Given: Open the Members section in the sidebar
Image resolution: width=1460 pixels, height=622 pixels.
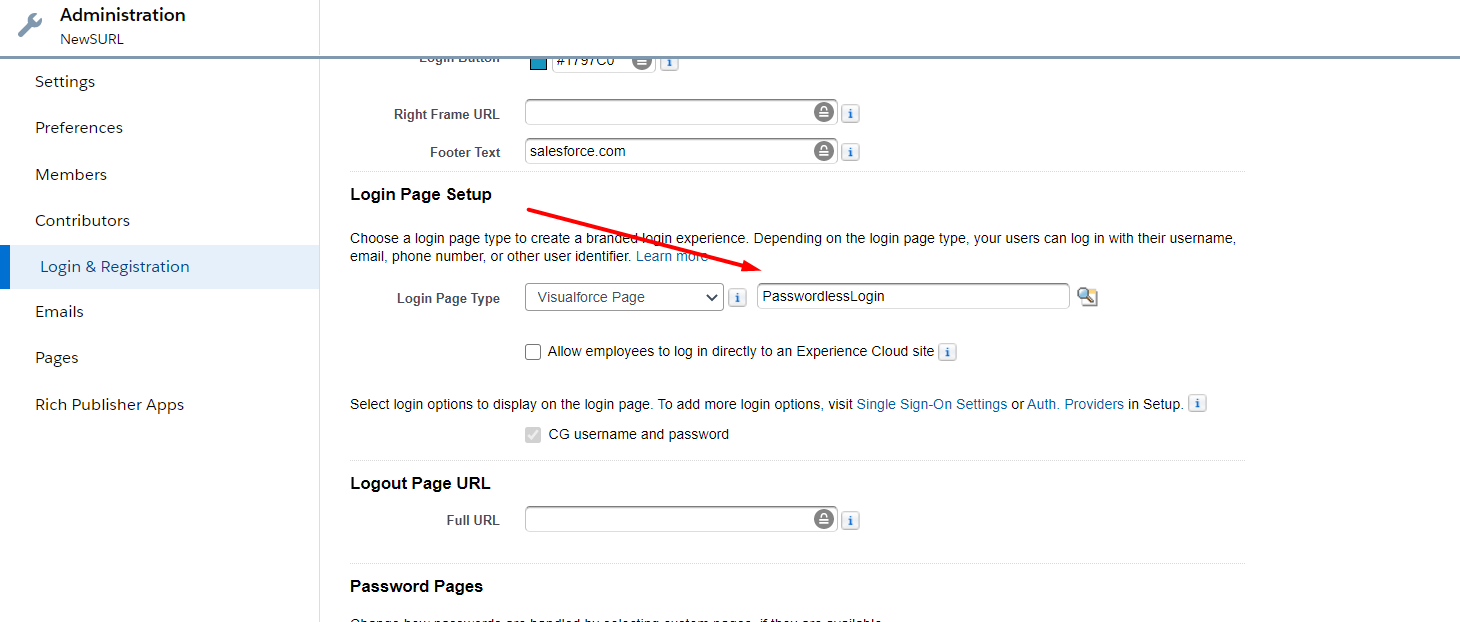Looking at the screenshot, I should tap(71, 174).
